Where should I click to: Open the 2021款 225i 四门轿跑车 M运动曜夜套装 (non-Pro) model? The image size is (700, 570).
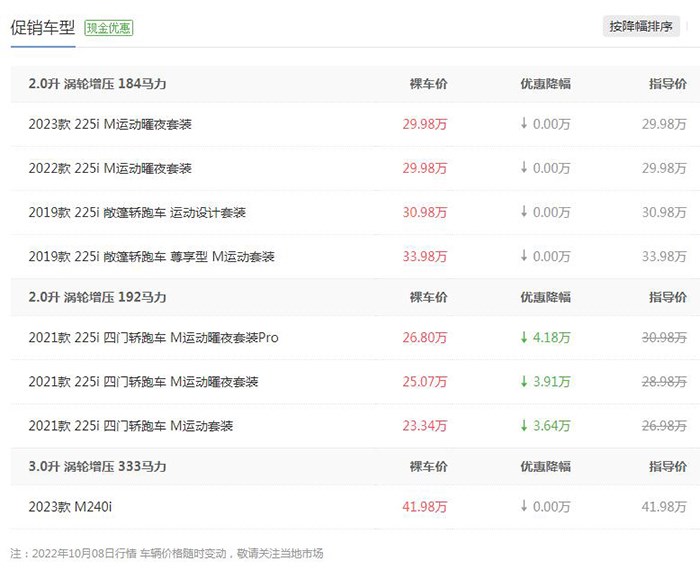(x=143, y=382)
